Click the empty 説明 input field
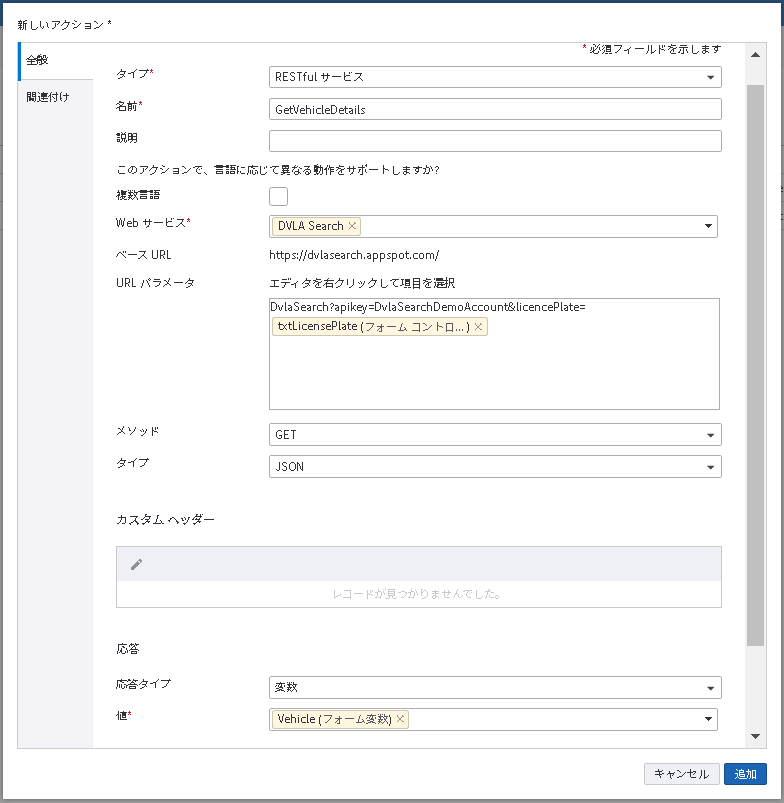This screenshot has height=803, width=784. tap(495, 141)
